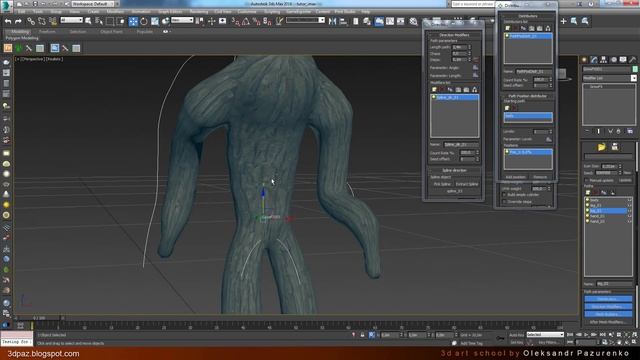Click the GrowFX object color swatch

[x=635, y=69]
